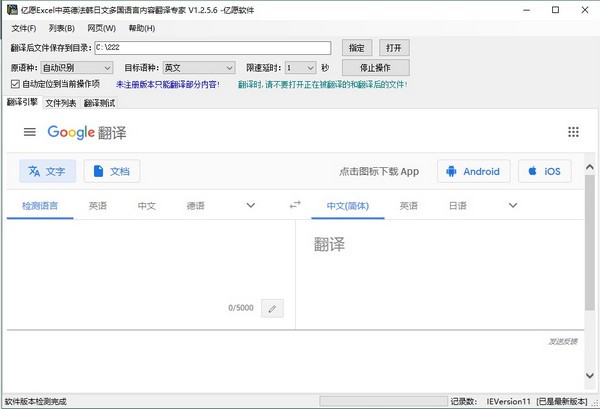Viewport: 600px width, 409px height.
Task: Click the scrollbar down arrow
Action: (x=590, y=375)
